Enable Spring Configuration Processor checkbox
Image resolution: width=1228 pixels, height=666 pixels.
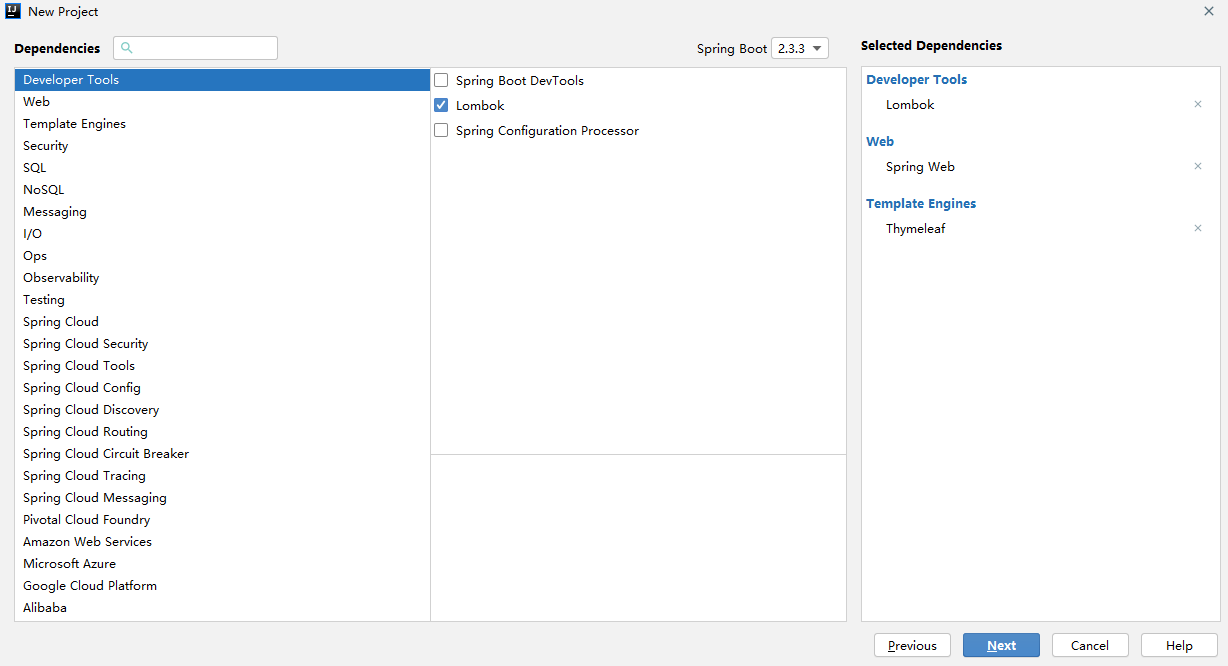coord(441,130)
